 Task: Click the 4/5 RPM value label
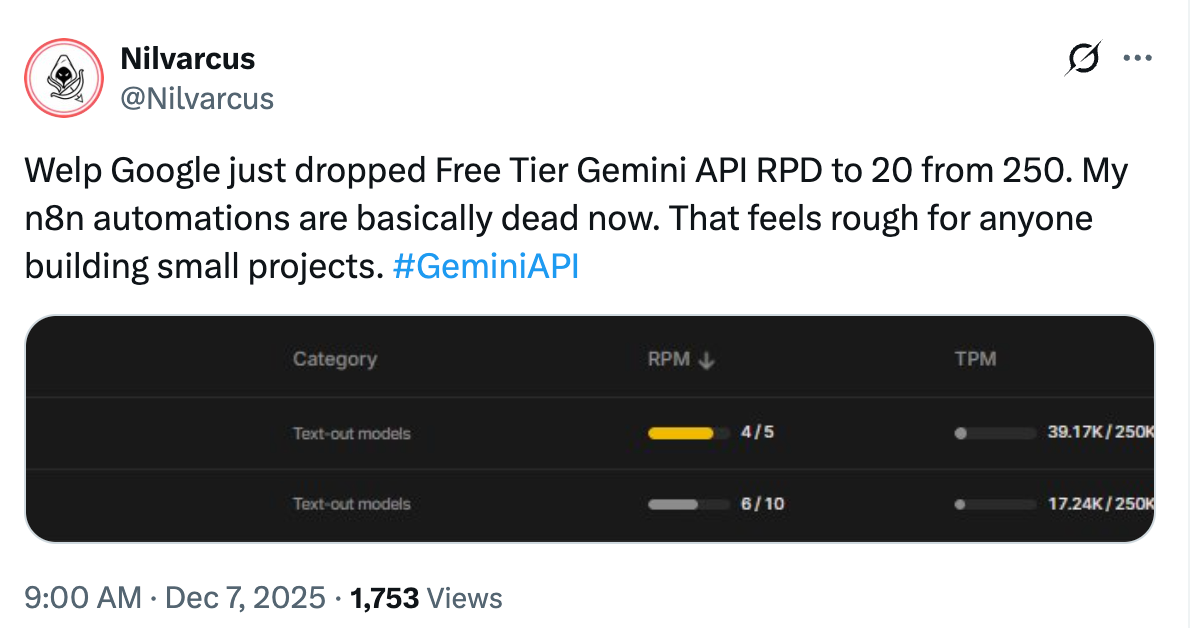click(x=757, y=434)
